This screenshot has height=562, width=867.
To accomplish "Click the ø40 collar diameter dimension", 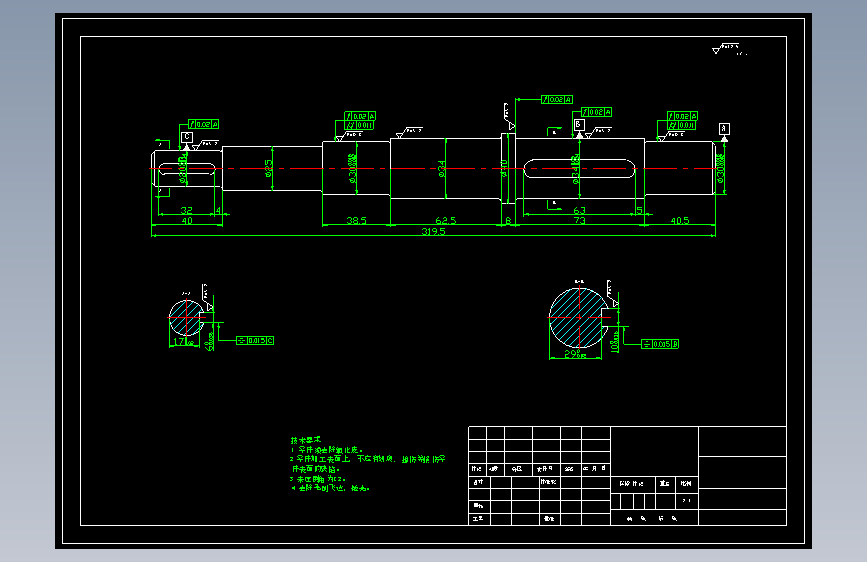I will tap(504, 168).
